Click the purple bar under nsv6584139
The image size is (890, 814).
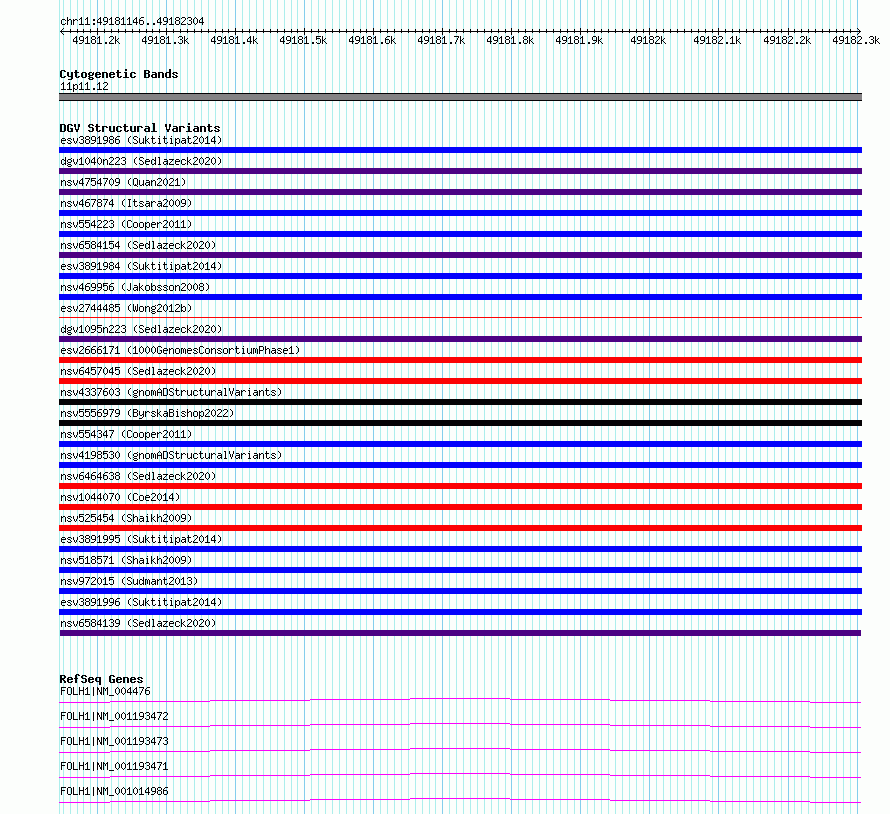460,633
